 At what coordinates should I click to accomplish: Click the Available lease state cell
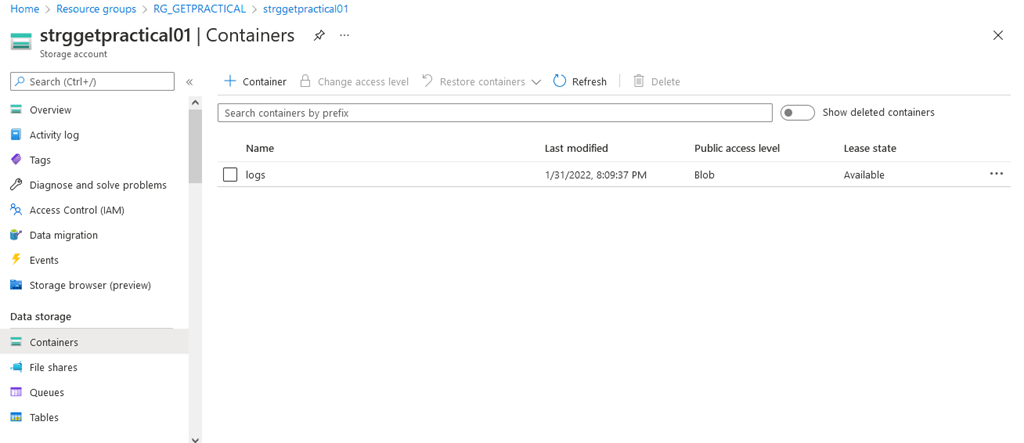[864, 175]
